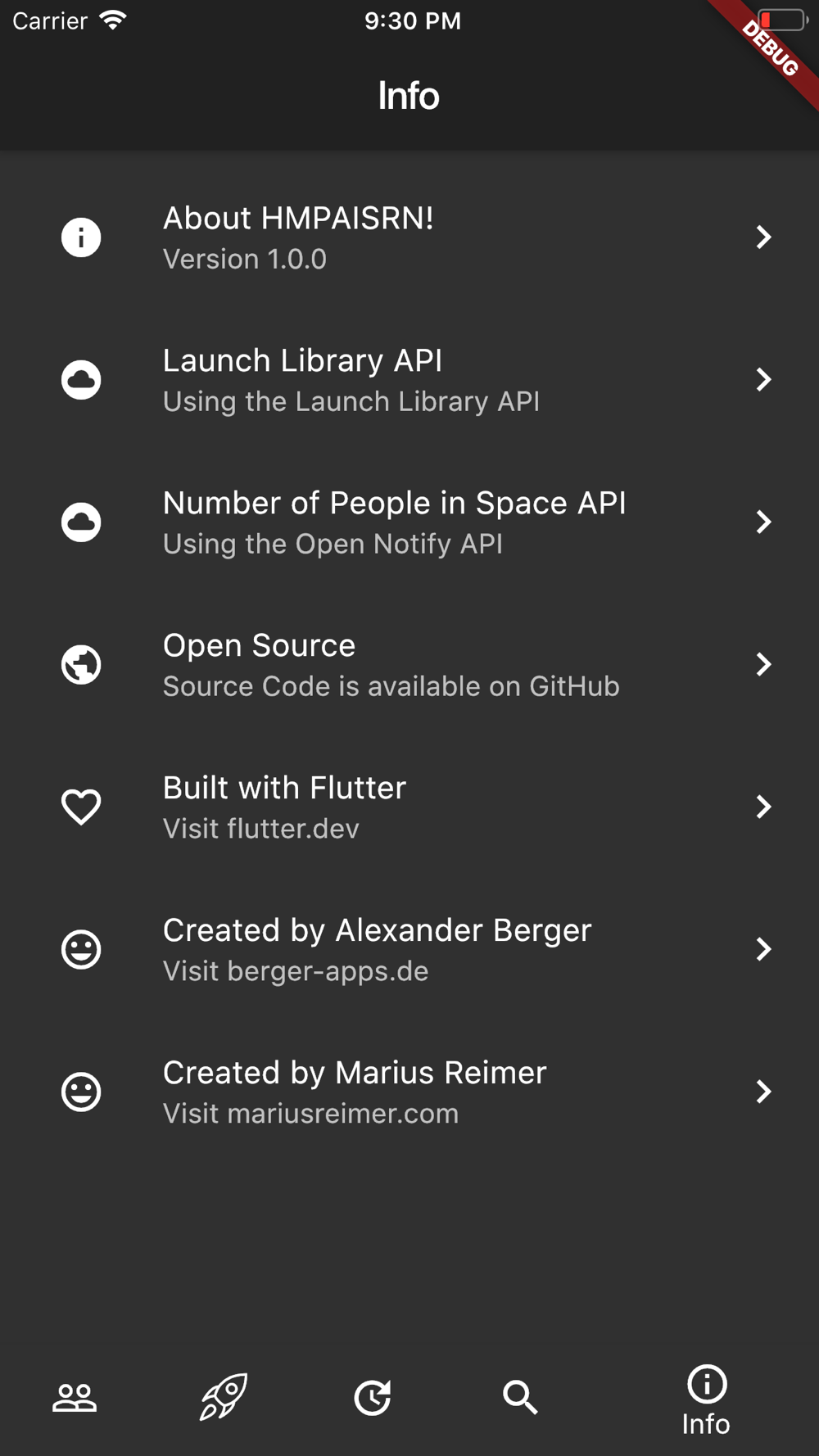
Task: Open the Visit mariusreimer.com link
Action: pos(310,1114)
